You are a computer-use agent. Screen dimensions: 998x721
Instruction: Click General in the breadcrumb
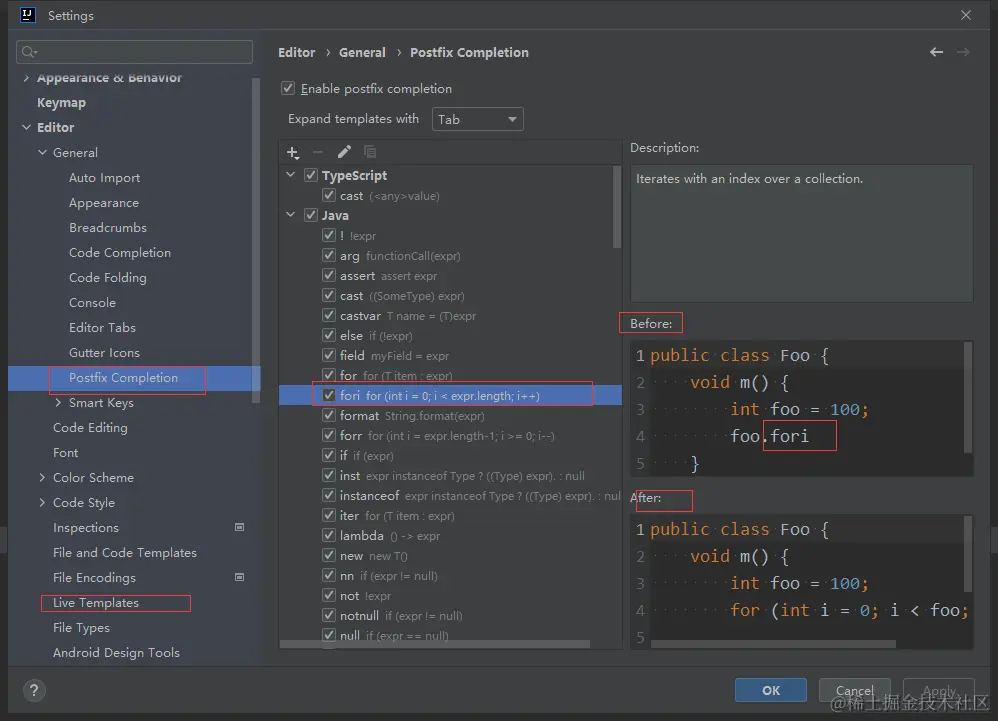[x=362, y=52]
